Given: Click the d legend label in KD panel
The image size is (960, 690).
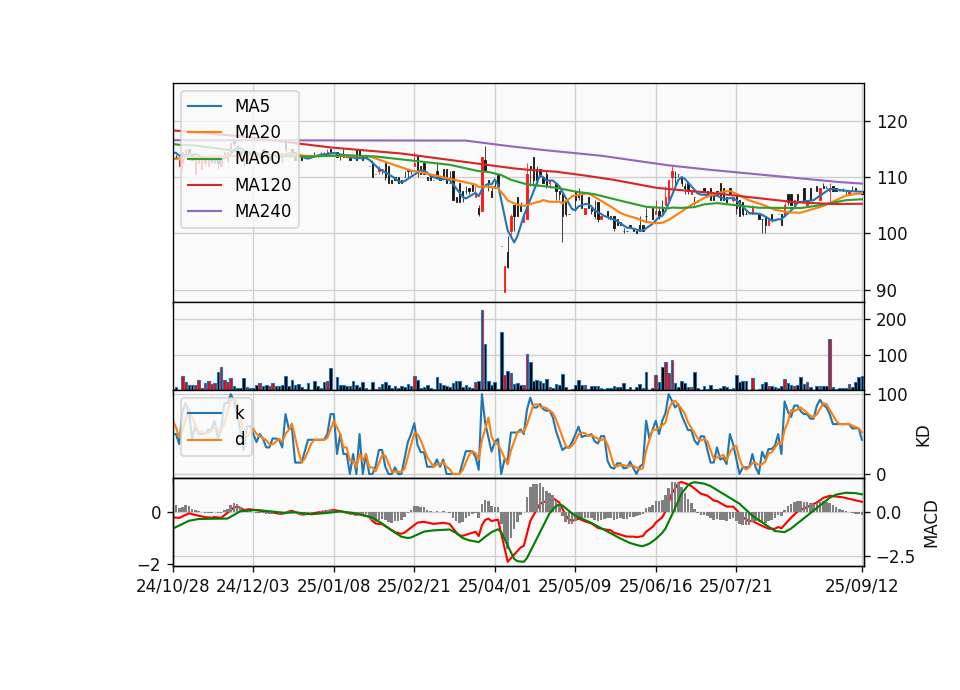Looking at the screenshot, I should 239,439.
